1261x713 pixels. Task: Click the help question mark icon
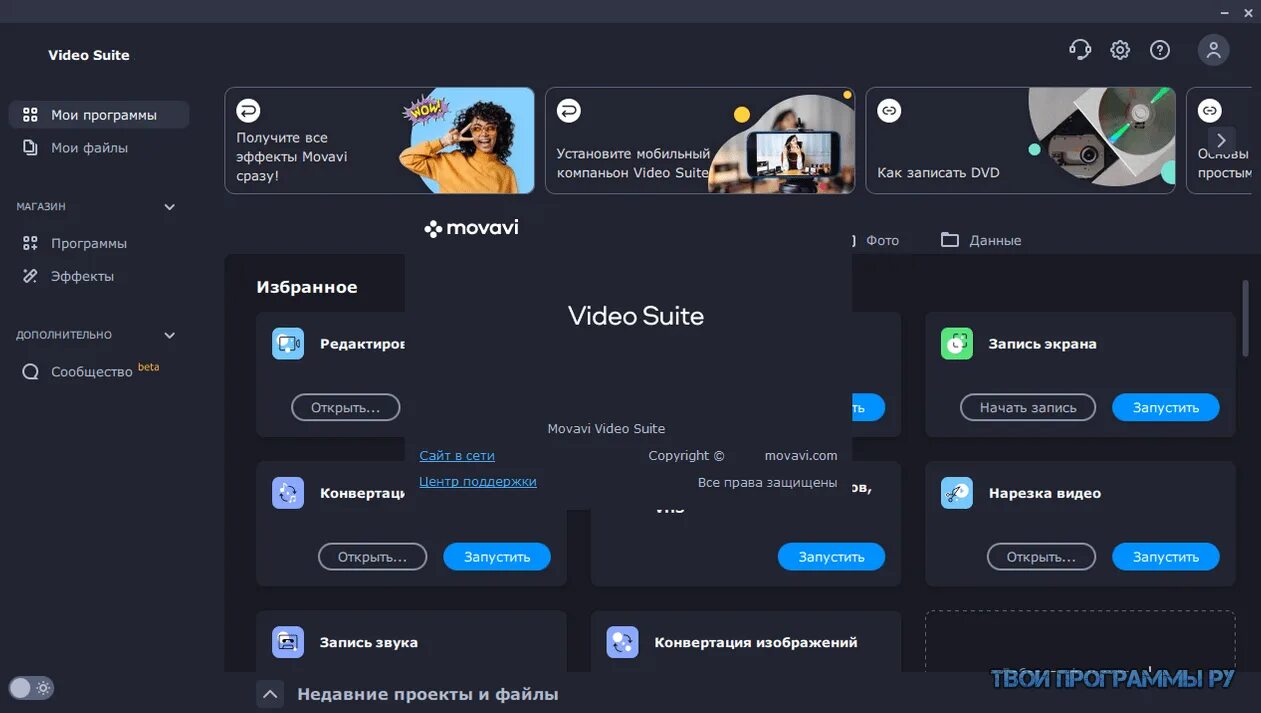pos(1160,50)
